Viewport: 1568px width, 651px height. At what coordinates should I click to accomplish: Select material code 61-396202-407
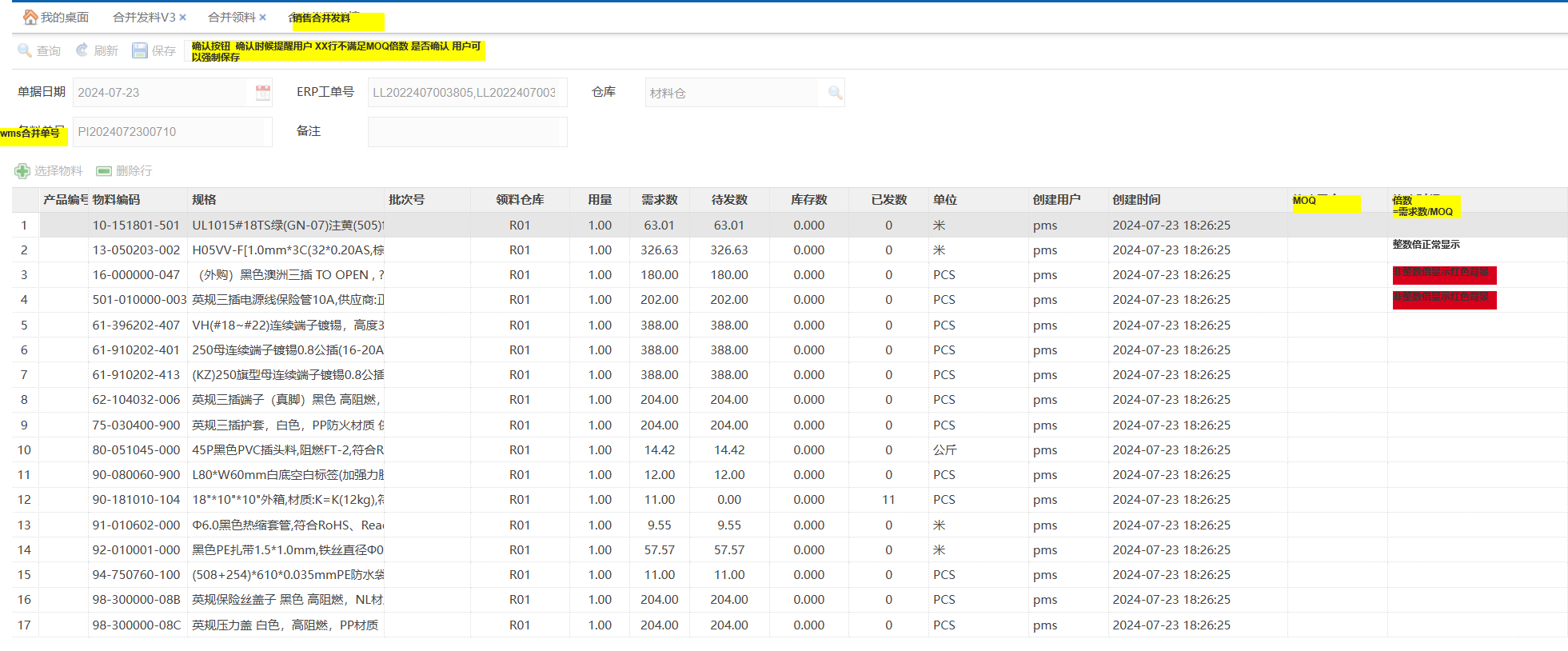click(136, 325)
